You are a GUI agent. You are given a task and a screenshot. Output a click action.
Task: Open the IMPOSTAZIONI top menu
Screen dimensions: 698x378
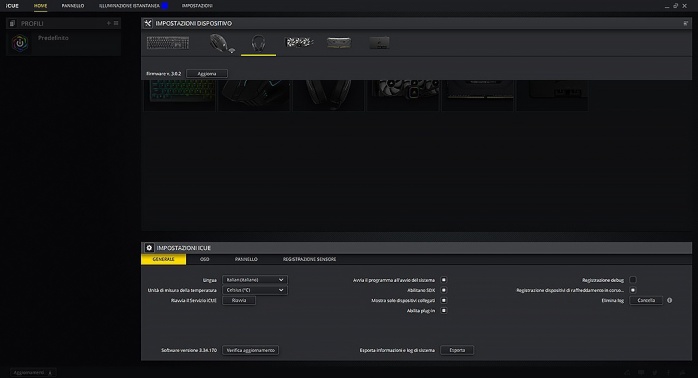(x=197, y=6)
